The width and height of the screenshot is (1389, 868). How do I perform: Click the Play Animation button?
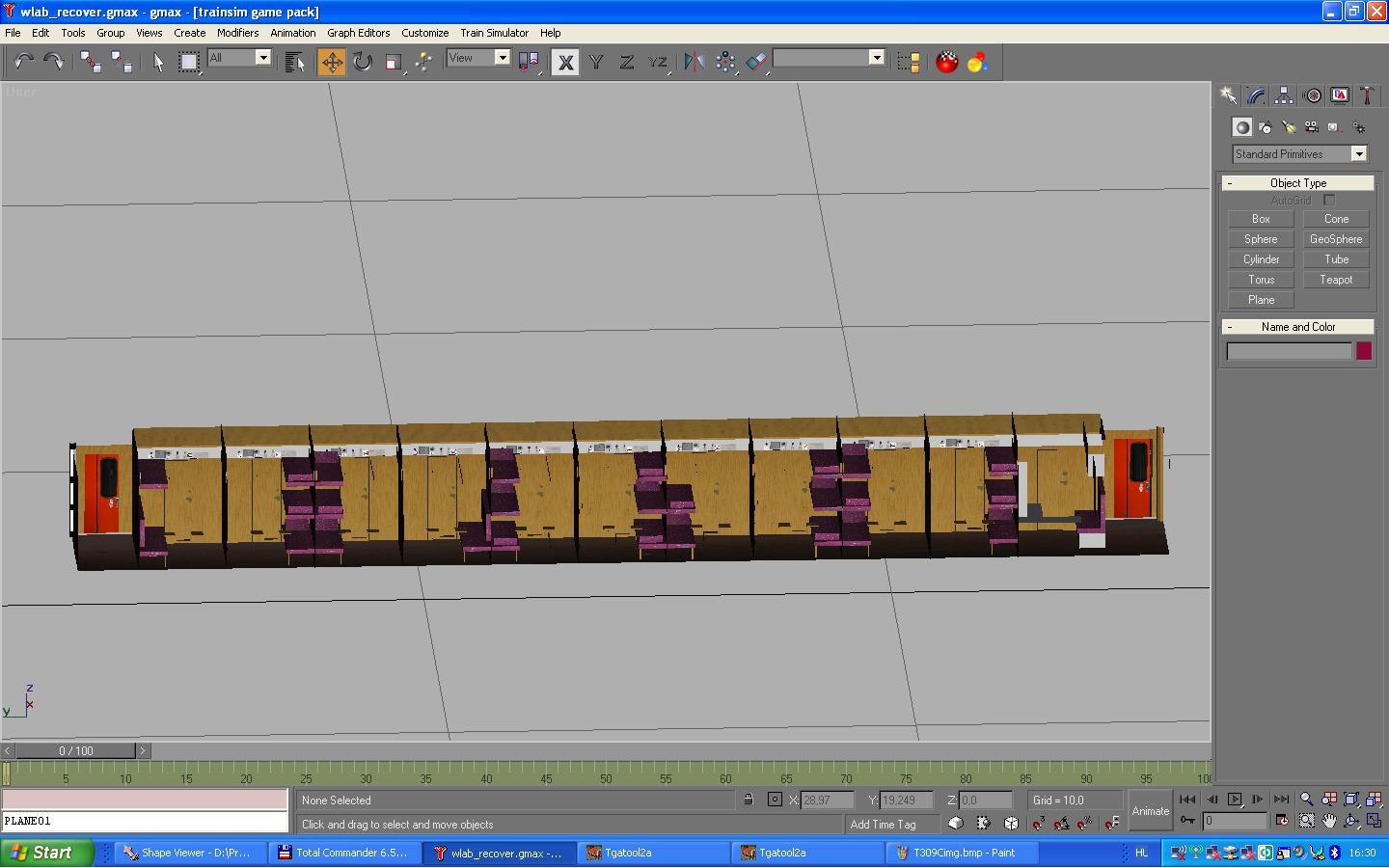click(1235, 800)
